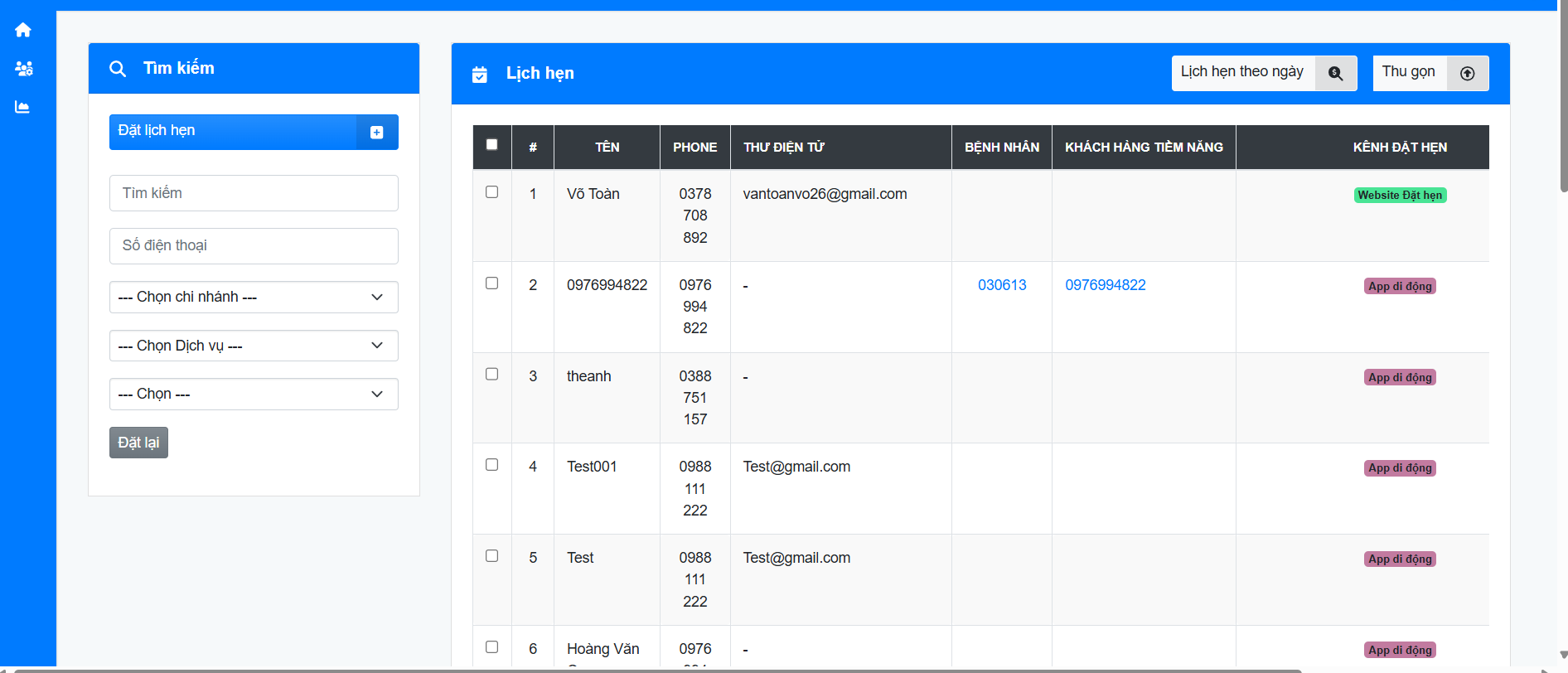
Task: Select the checkbox for theanh row
Action: [491, 375]
